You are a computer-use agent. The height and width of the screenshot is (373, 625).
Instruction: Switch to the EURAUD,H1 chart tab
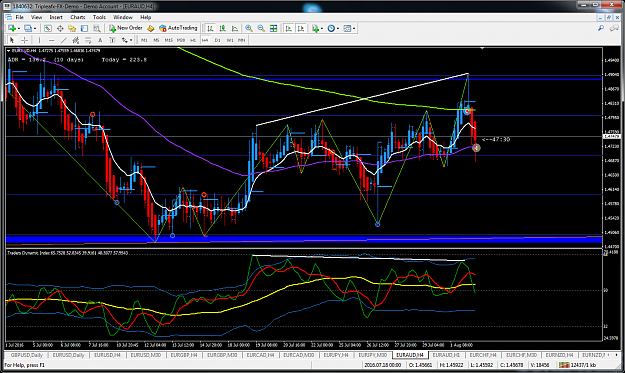pyautogui.click(x=446, y=355)
